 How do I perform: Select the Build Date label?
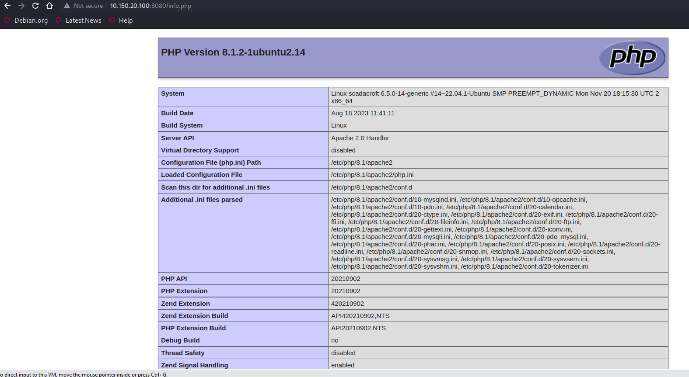(x=177, y=113)
